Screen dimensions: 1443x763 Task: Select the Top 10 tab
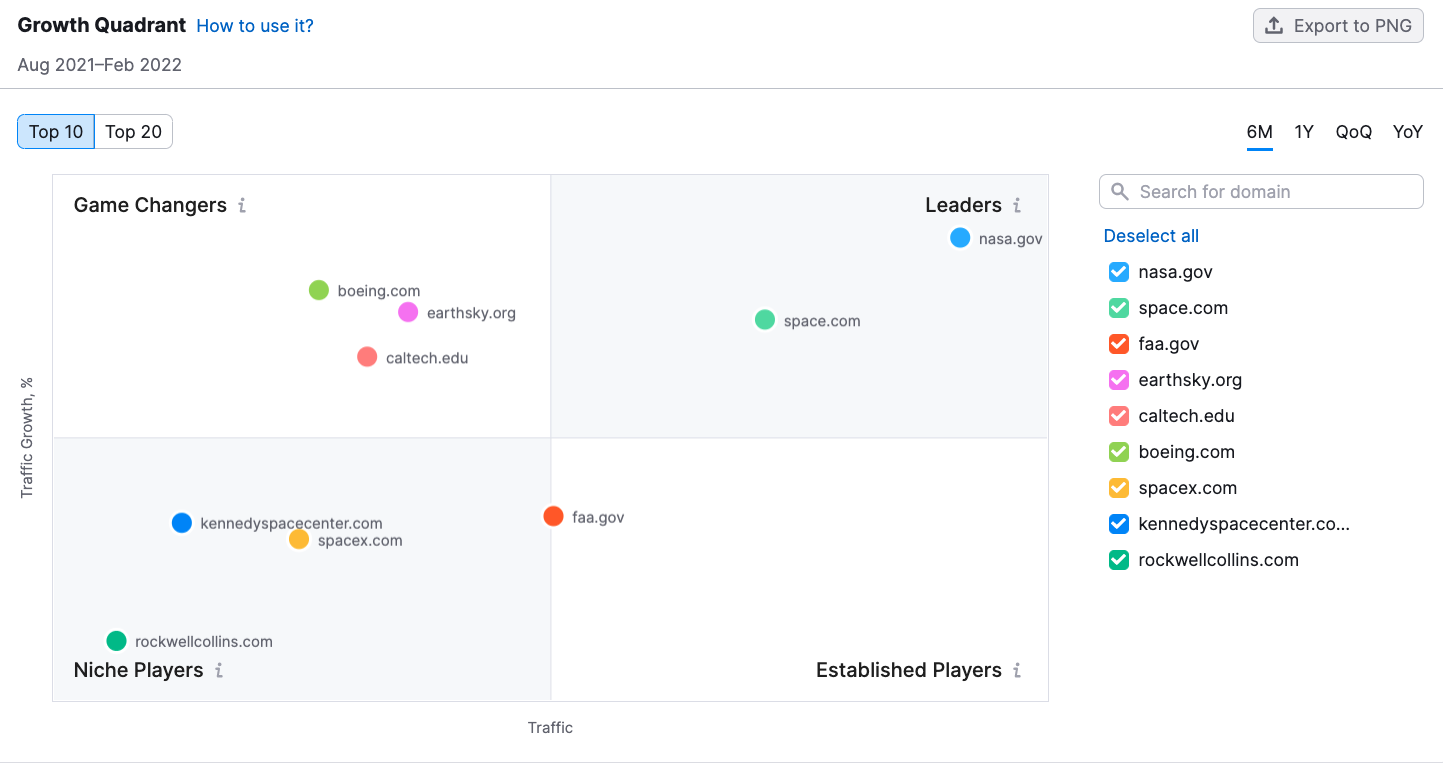click(x=56, y=132)
